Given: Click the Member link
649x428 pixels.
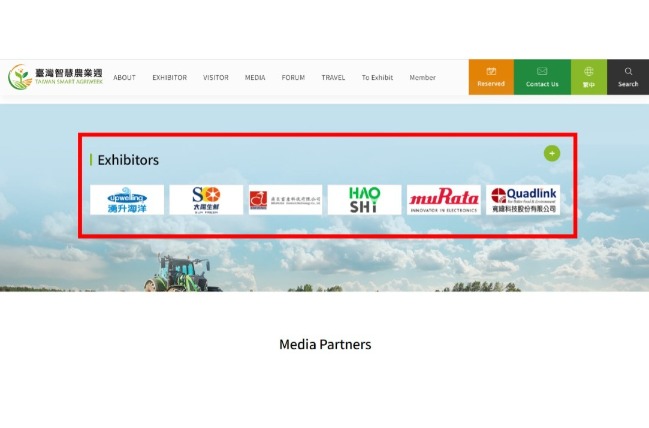Looking at the screenshot, I should click(423, 77).
